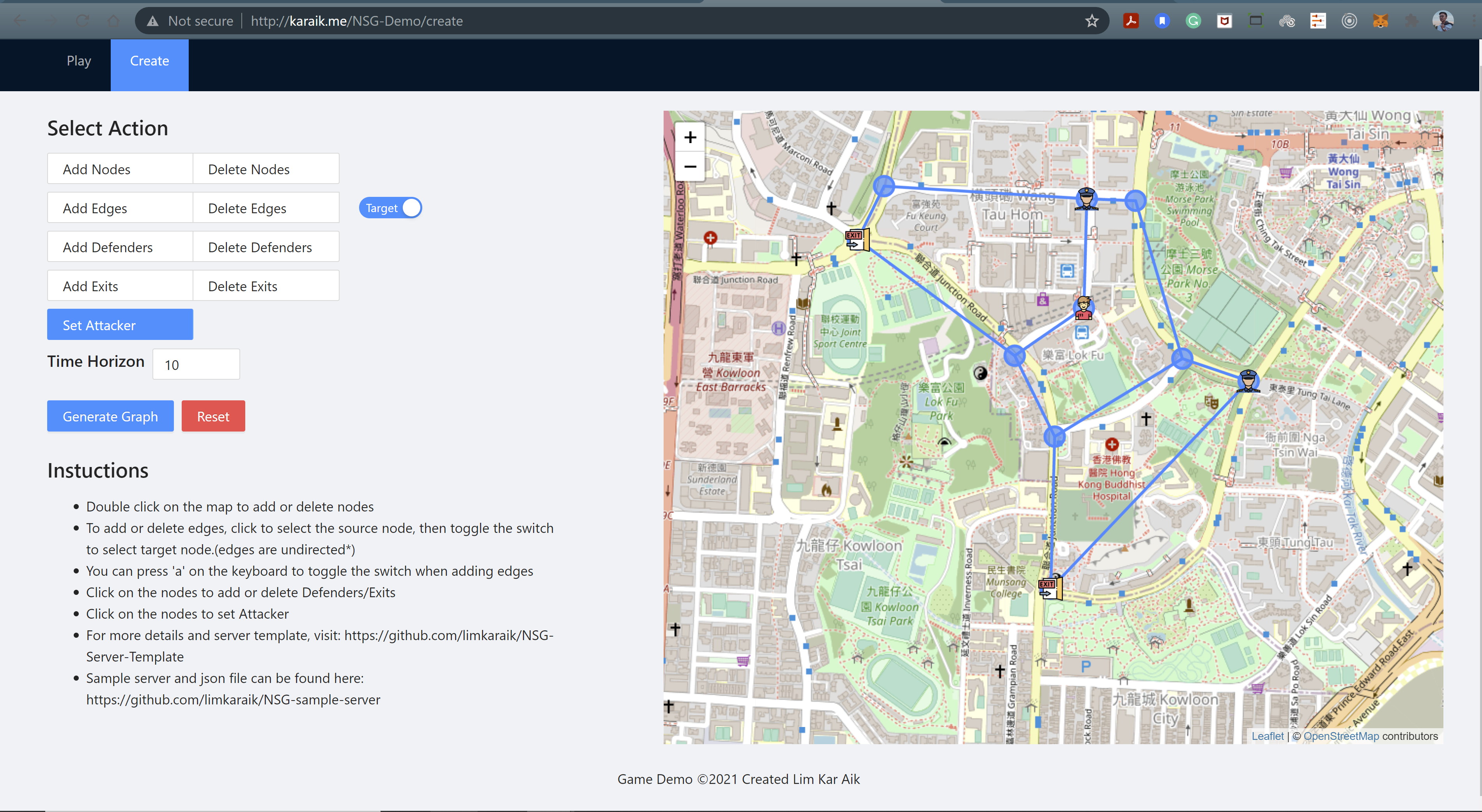Click the red Reset button

[x=213, y=416]
